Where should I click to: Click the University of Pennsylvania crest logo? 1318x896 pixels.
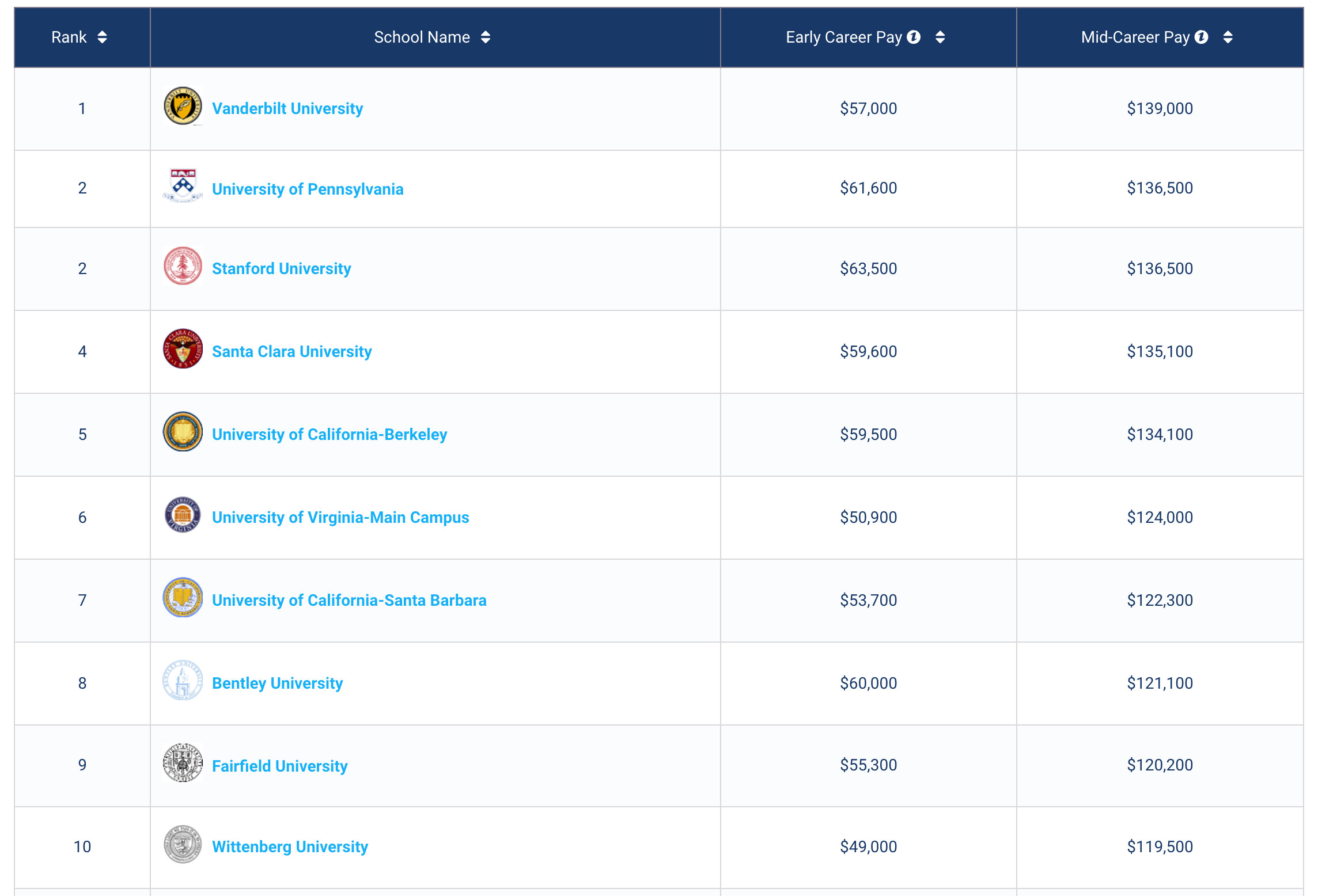click(183, 185)
